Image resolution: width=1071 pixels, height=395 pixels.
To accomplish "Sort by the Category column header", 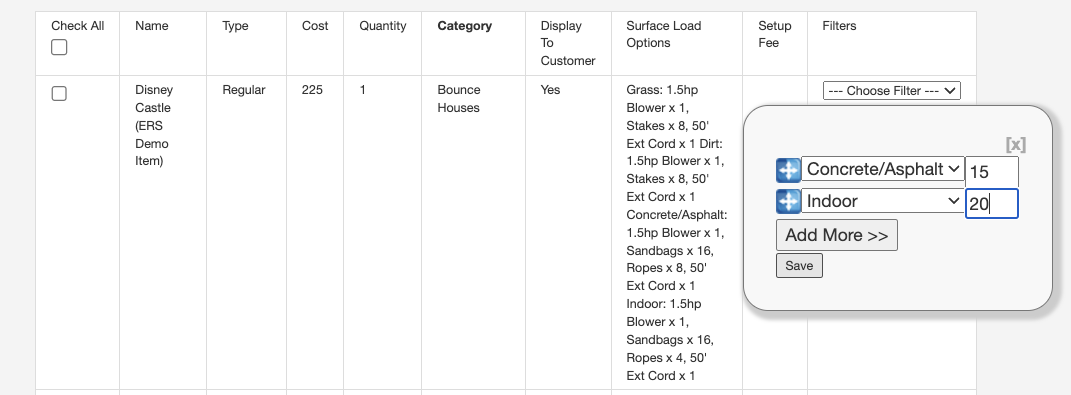I will coord(464,26).
